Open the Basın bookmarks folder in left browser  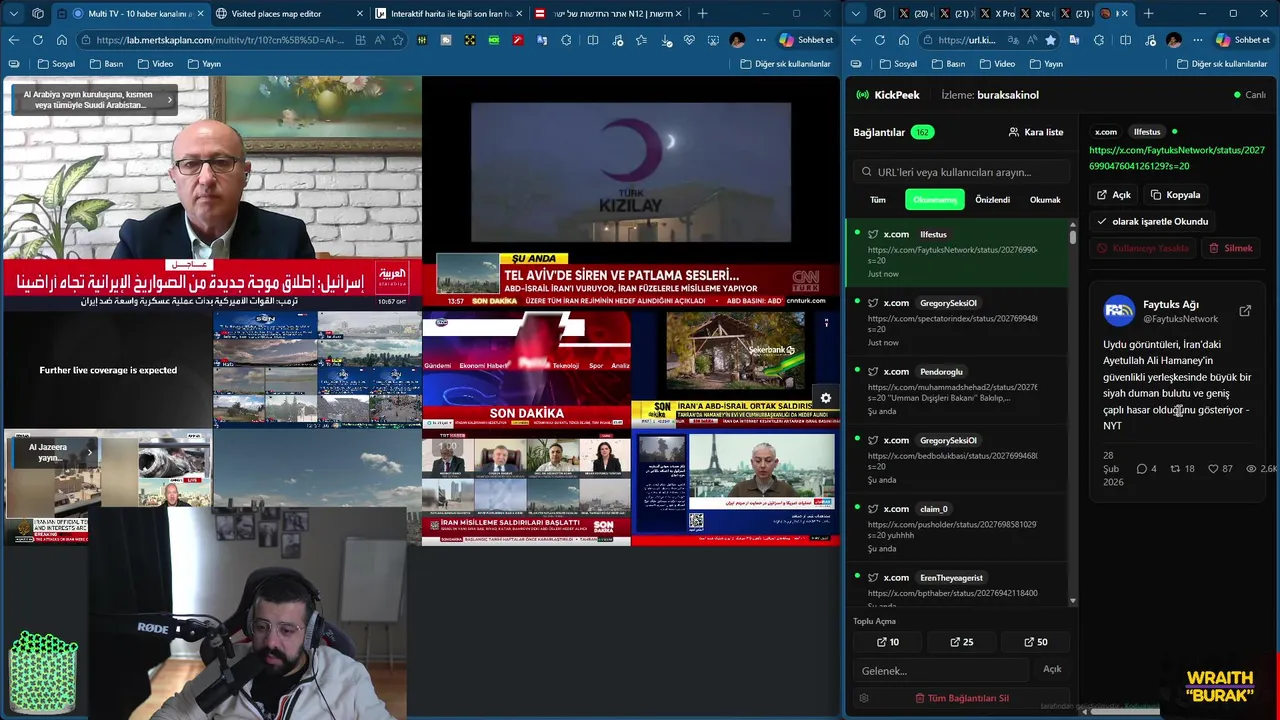tap(106, 63)
